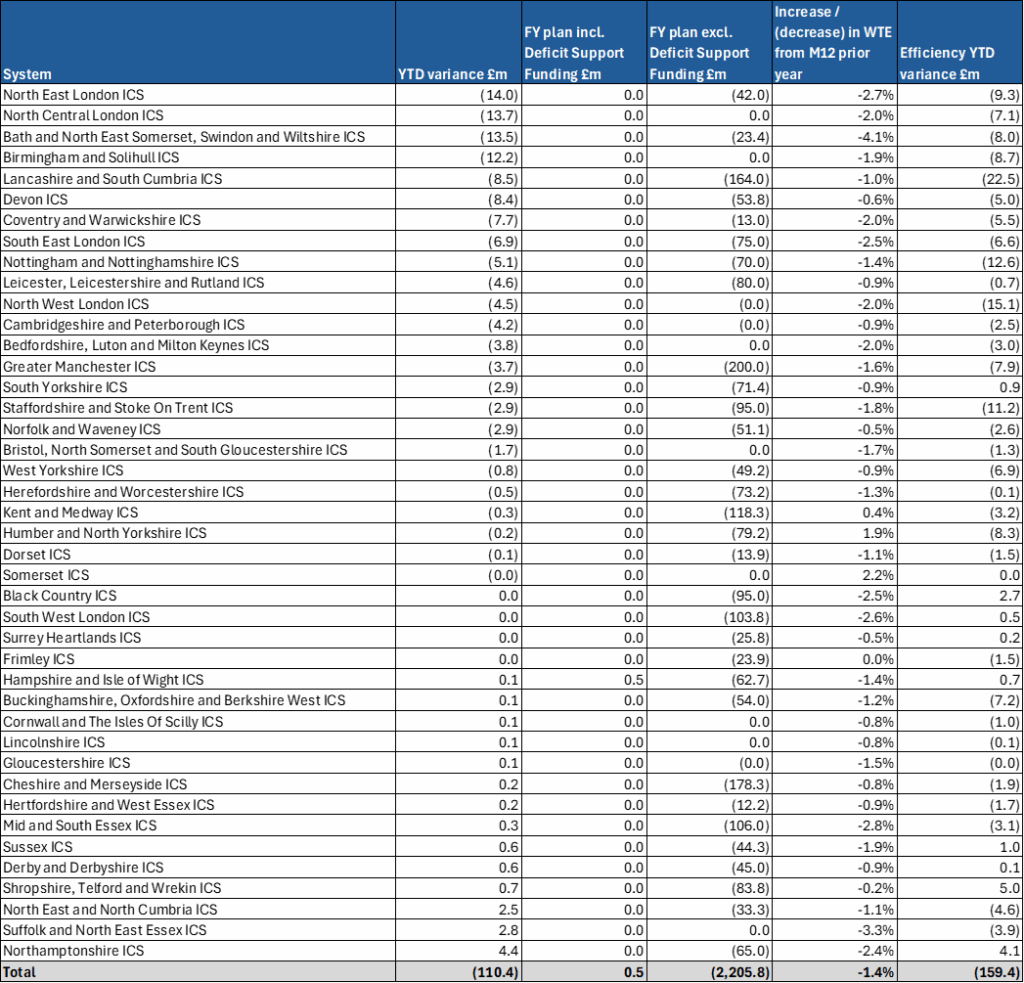Image resolution: width=1024 pixels, height=983 pixels.
Task: Click the word 'System' in the header row
Action: (27, 74)
